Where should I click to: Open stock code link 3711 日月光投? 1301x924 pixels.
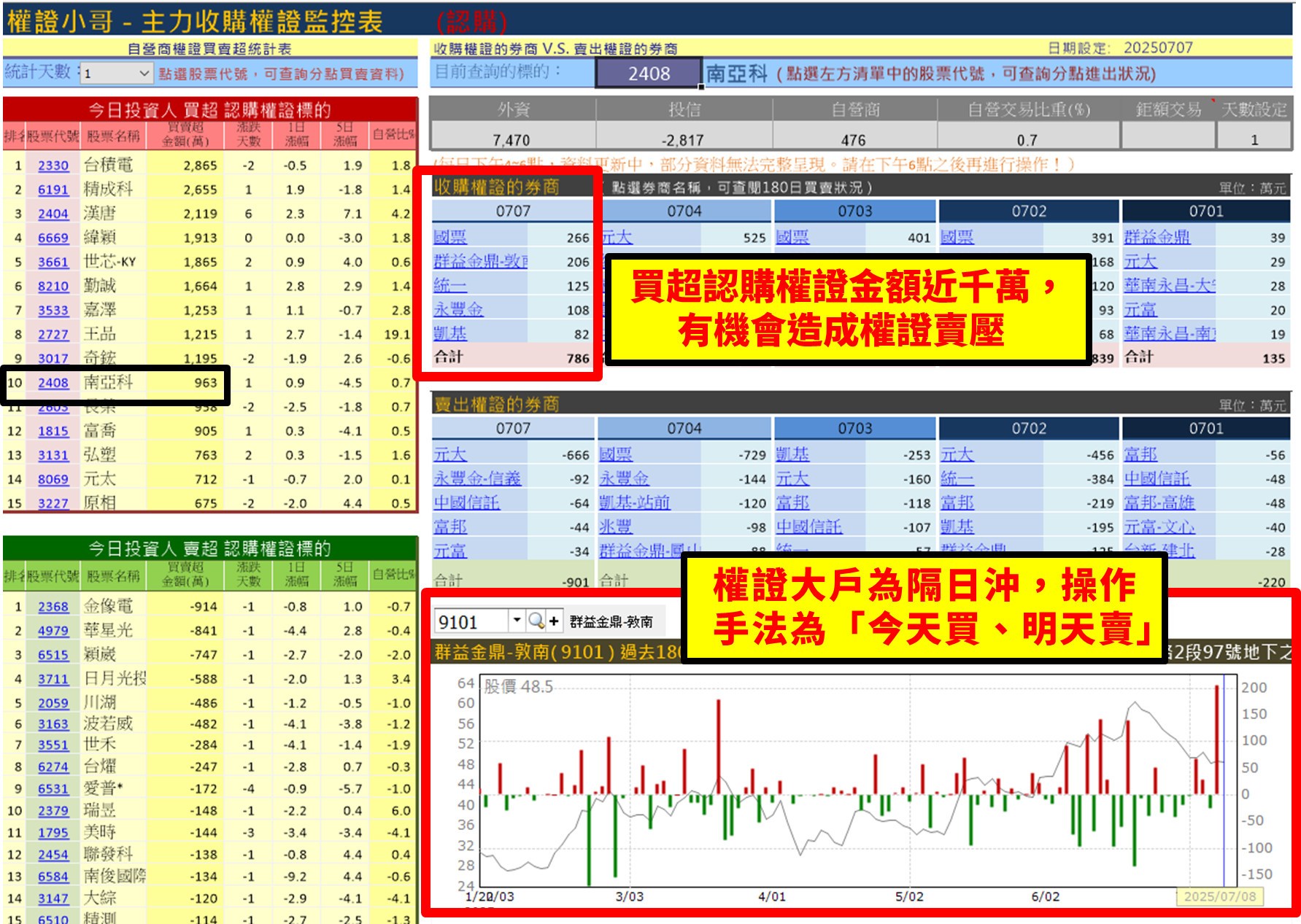coord(53,679)
